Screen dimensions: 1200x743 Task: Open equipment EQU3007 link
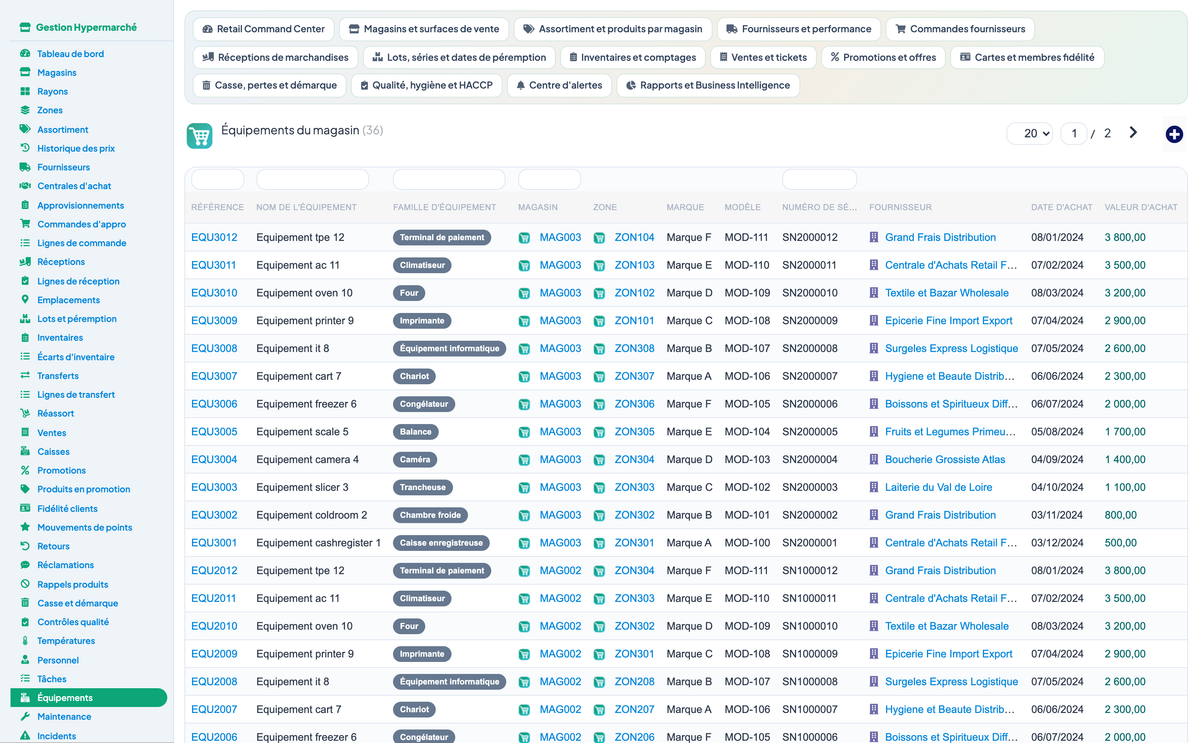click(x=214, y=377)
